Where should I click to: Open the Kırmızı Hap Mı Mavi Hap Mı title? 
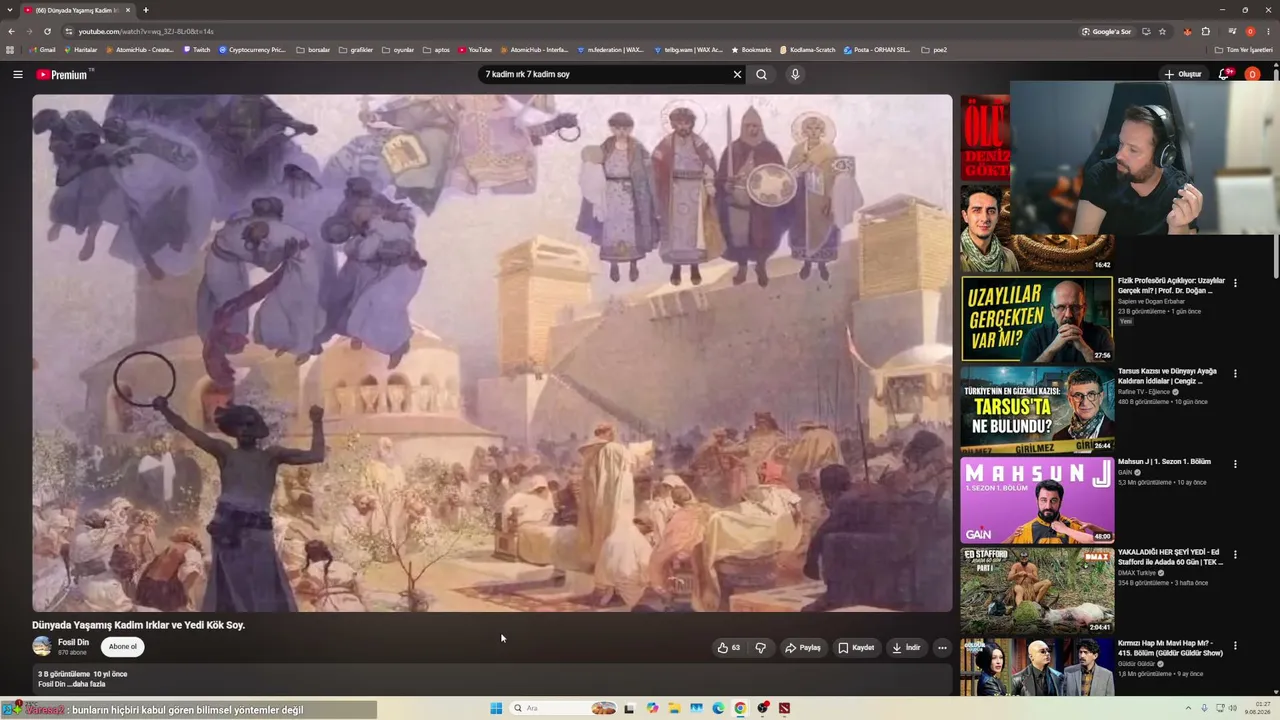pyautogui.click(x=1170, y=647)
